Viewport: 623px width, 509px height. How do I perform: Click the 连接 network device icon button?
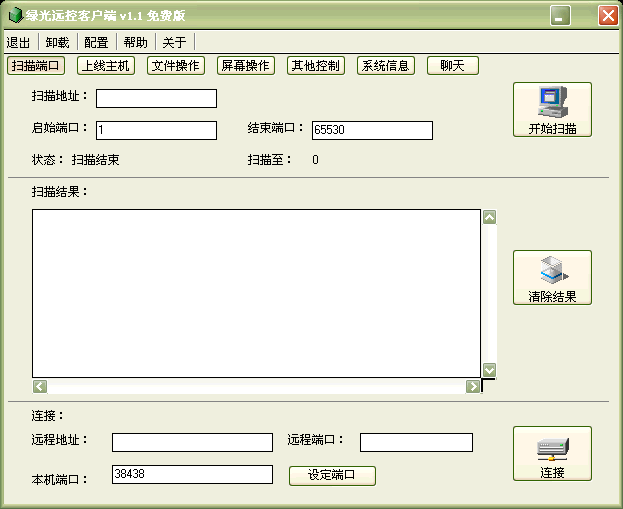552,454
